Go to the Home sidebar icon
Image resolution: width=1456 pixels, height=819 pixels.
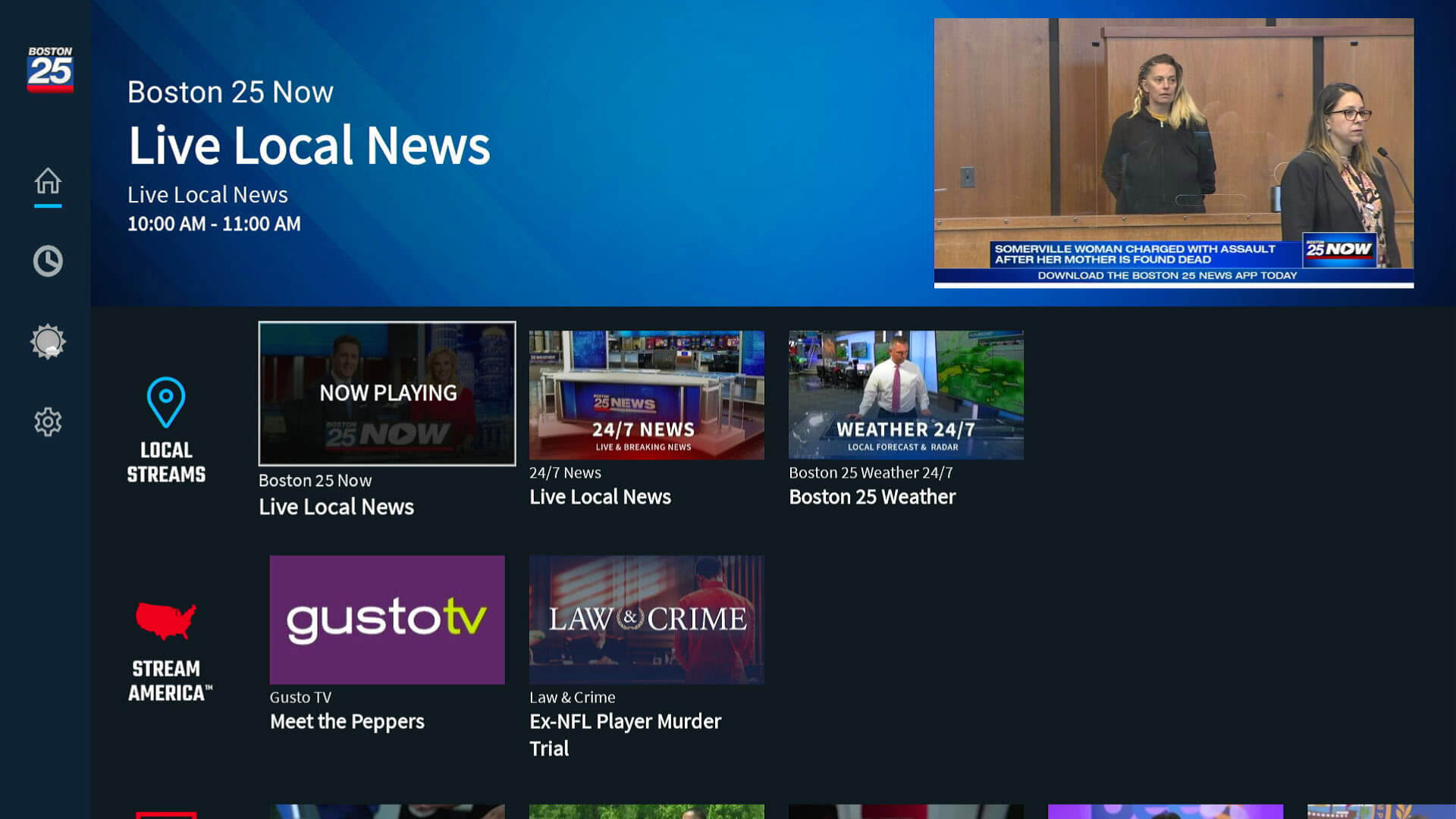click(x=48, y=181)
